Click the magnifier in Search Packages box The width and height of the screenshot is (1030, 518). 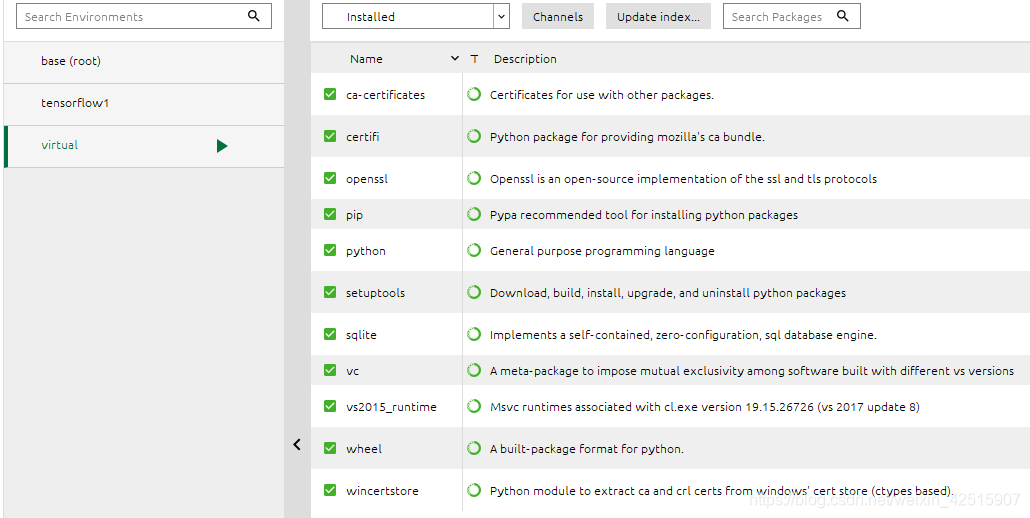pos(843,16)
